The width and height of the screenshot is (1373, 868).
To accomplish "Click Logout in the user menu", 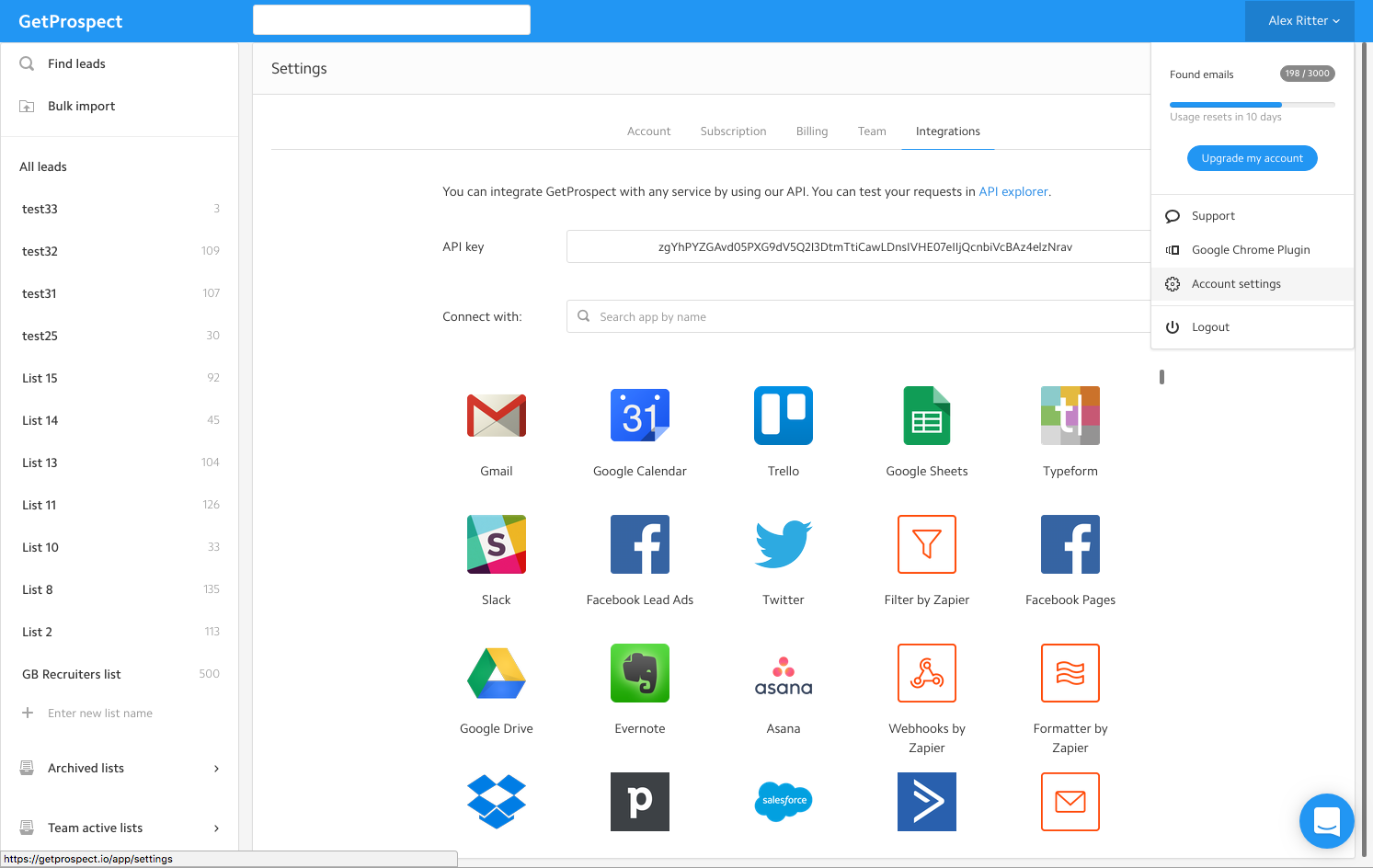I will (1253, 327).
